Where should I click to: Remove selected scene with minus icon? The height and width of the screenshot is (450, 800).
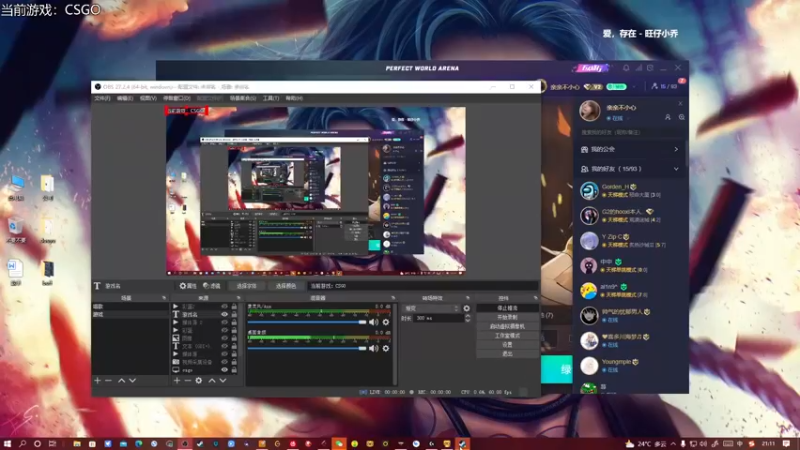108,381
